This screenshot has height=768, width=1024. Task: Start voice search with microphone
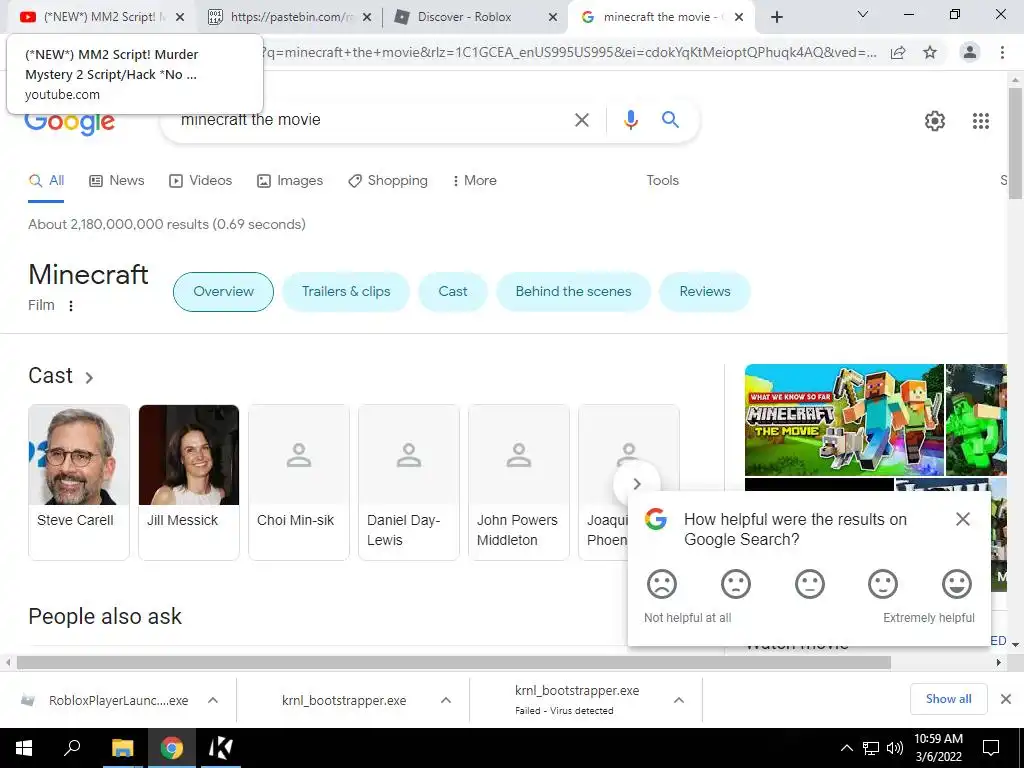pyautogui.click(x=630, y=120)
